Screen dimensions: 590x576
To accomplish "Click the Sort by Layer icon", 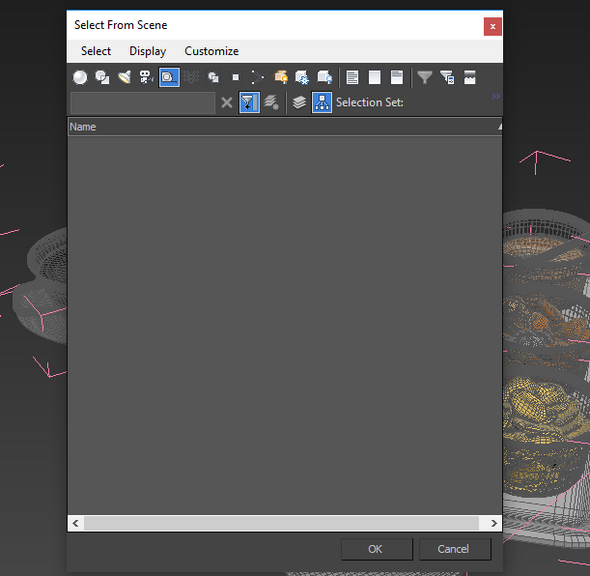I will (x=299, y=102).
